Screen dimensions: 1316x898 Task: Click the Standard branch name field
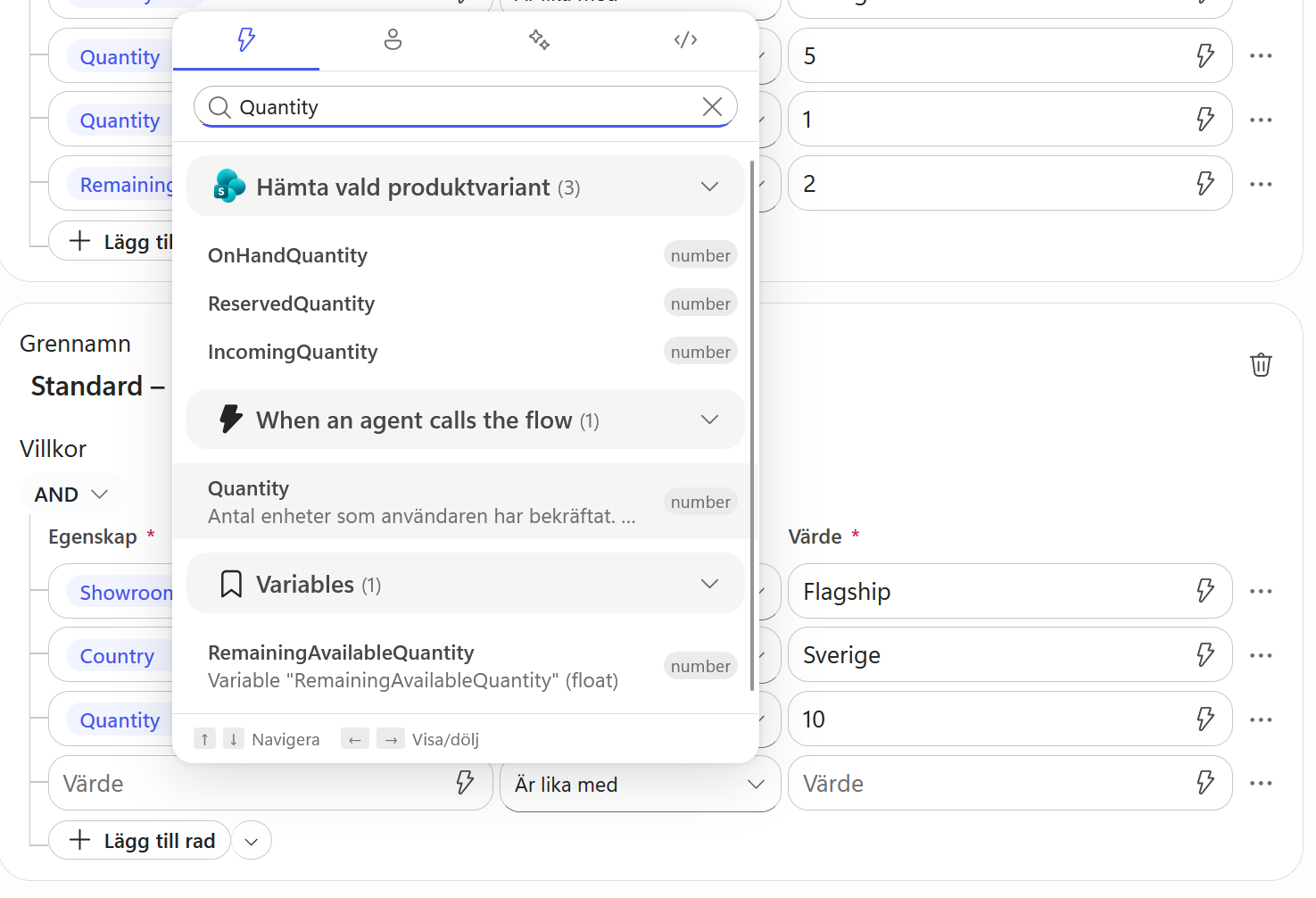point(97,386)
